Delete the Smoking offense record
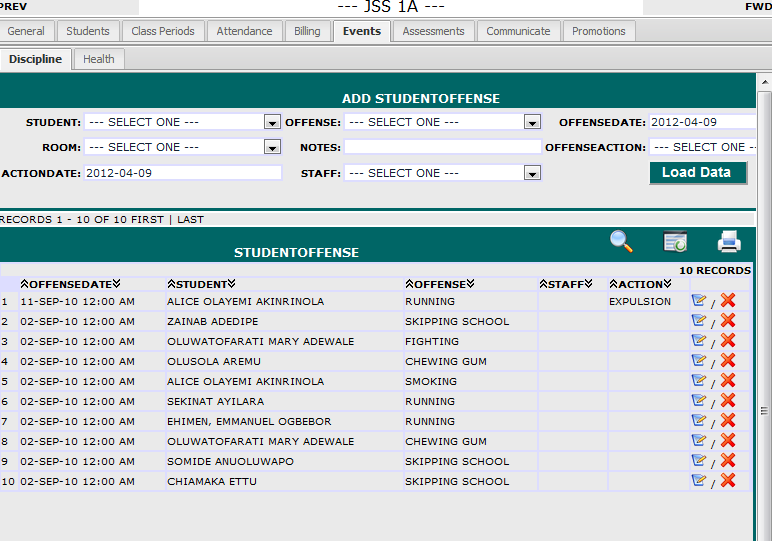 point(728,381)
